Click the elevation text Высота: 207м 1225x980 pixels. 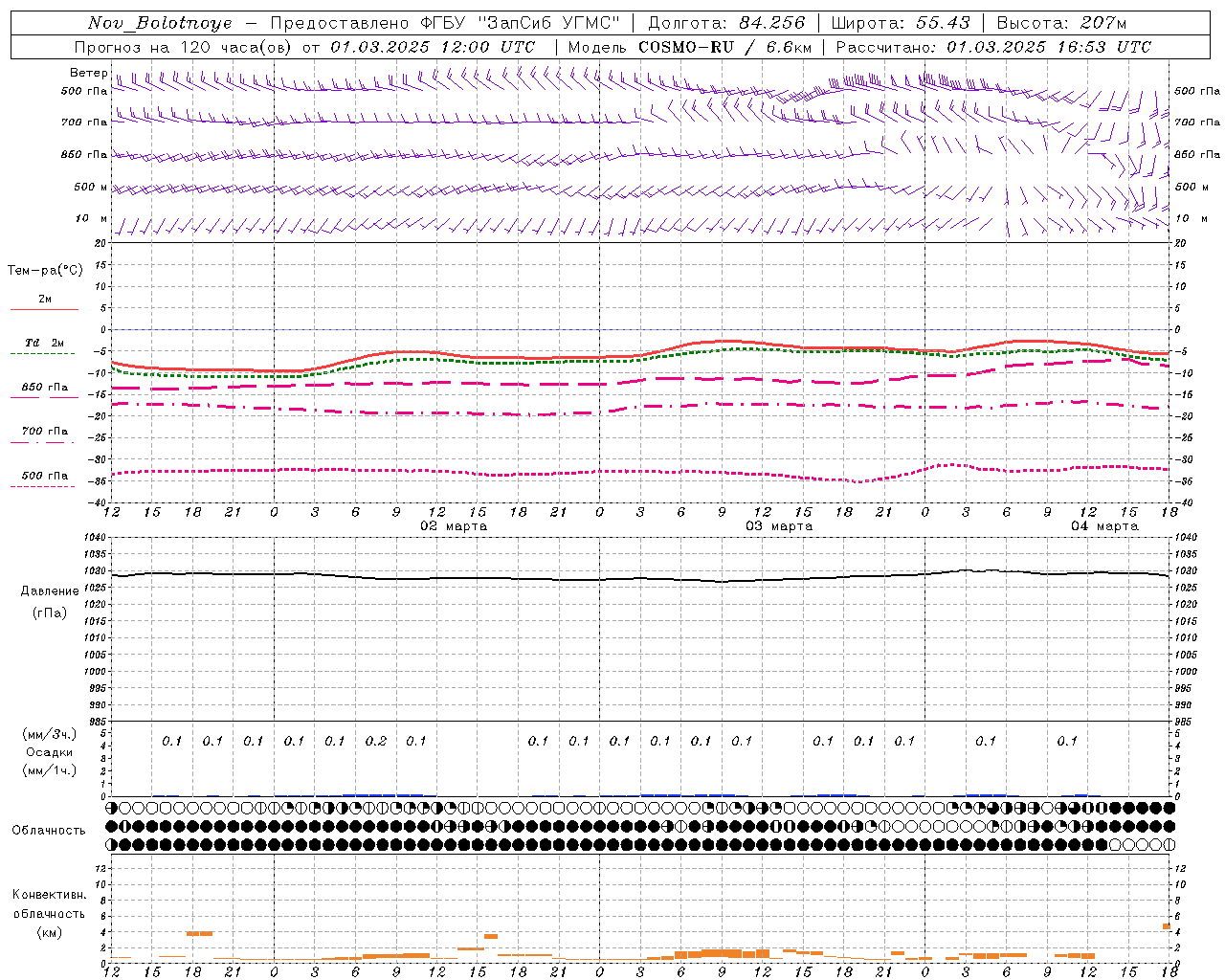[x=1061, y=23]
